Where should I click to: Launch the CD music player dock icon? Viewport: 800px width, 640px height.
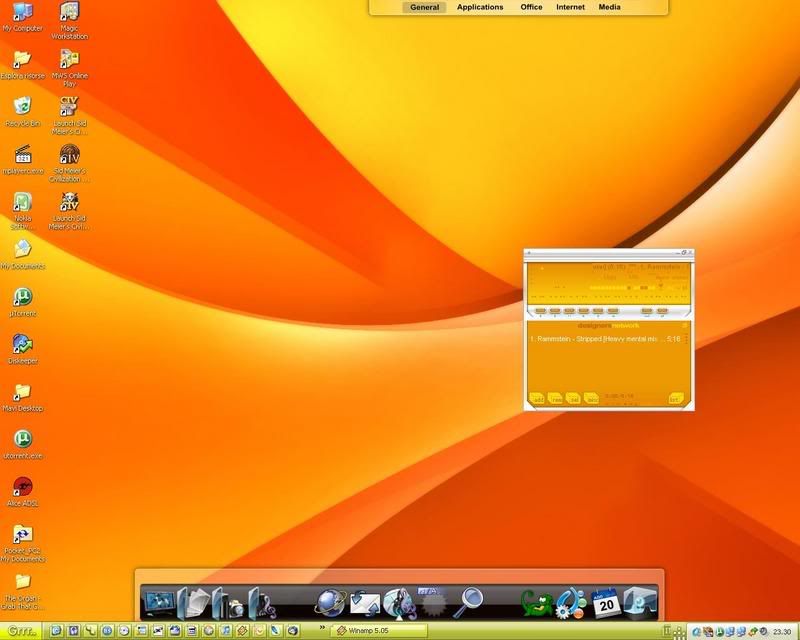tap(399, 603)
